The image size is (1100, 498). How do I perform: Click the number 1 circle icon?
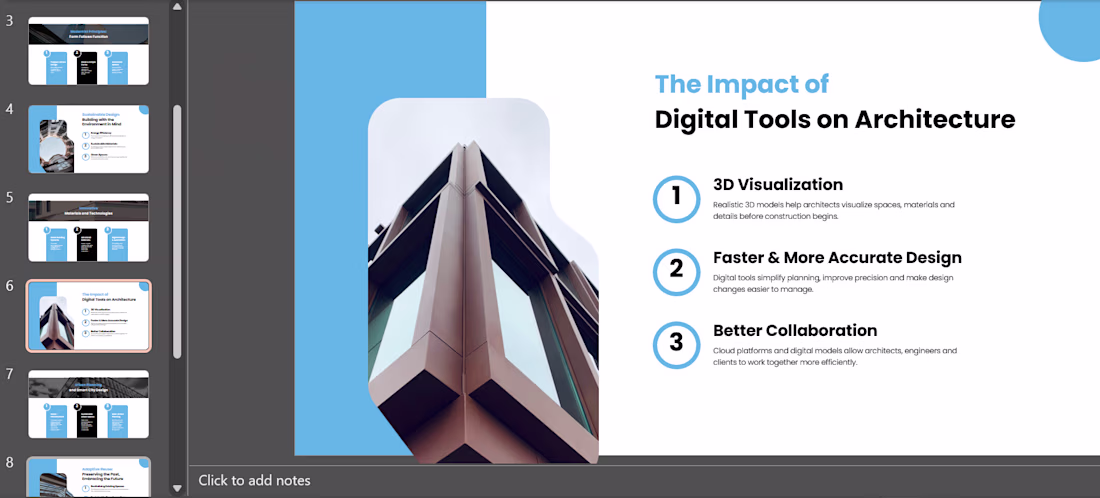676,199
